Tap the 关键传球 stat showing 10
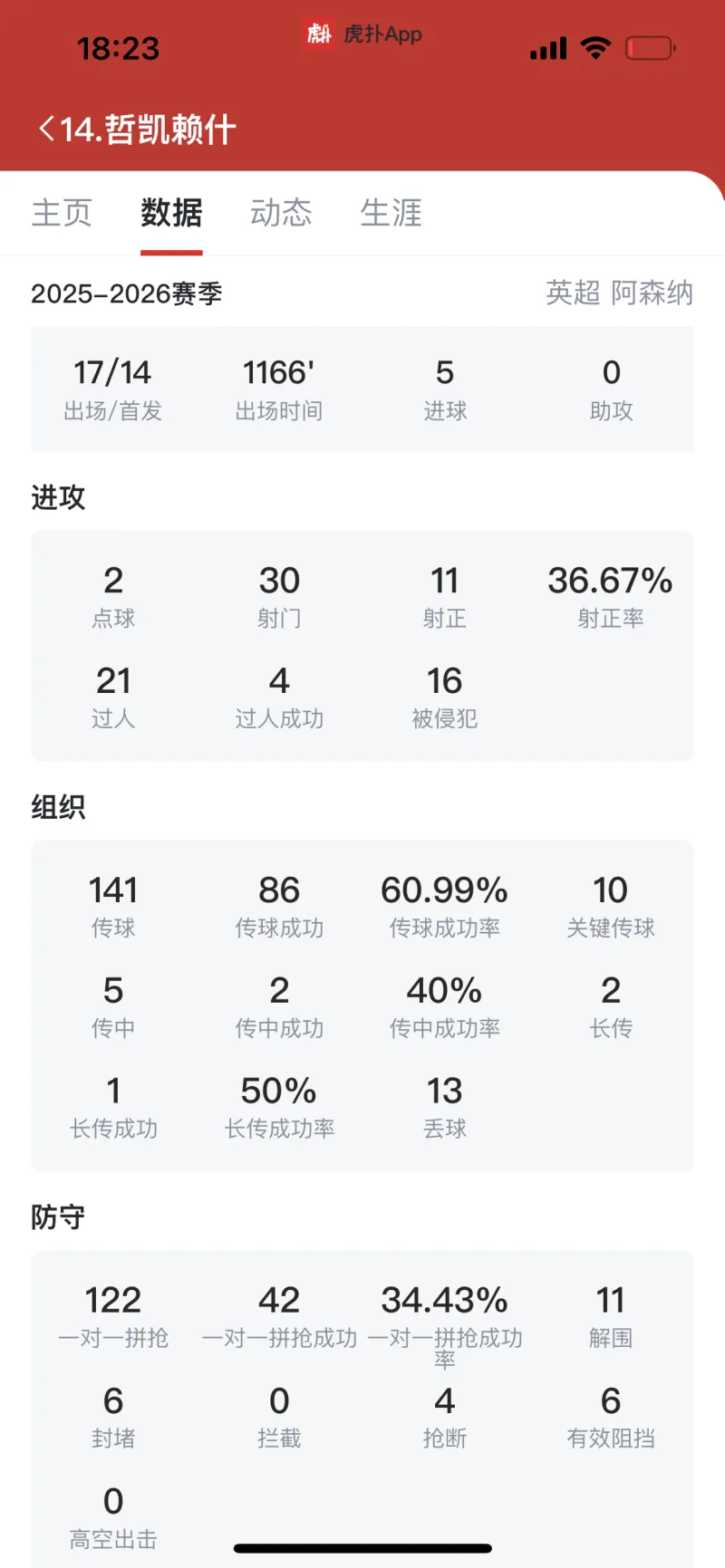The width and height of the screenshot is (725, 1568). click(x=611, y=906)
